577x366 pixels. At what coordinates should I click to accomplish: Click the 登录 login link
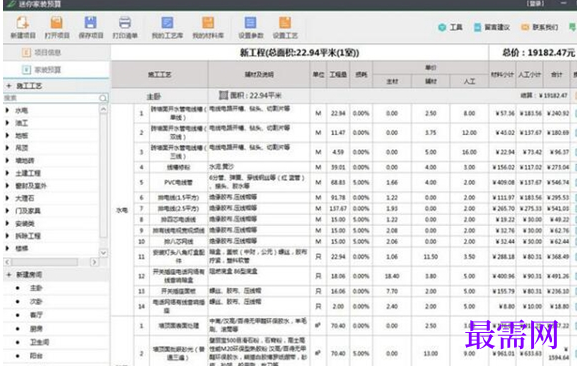click(535, 3)
